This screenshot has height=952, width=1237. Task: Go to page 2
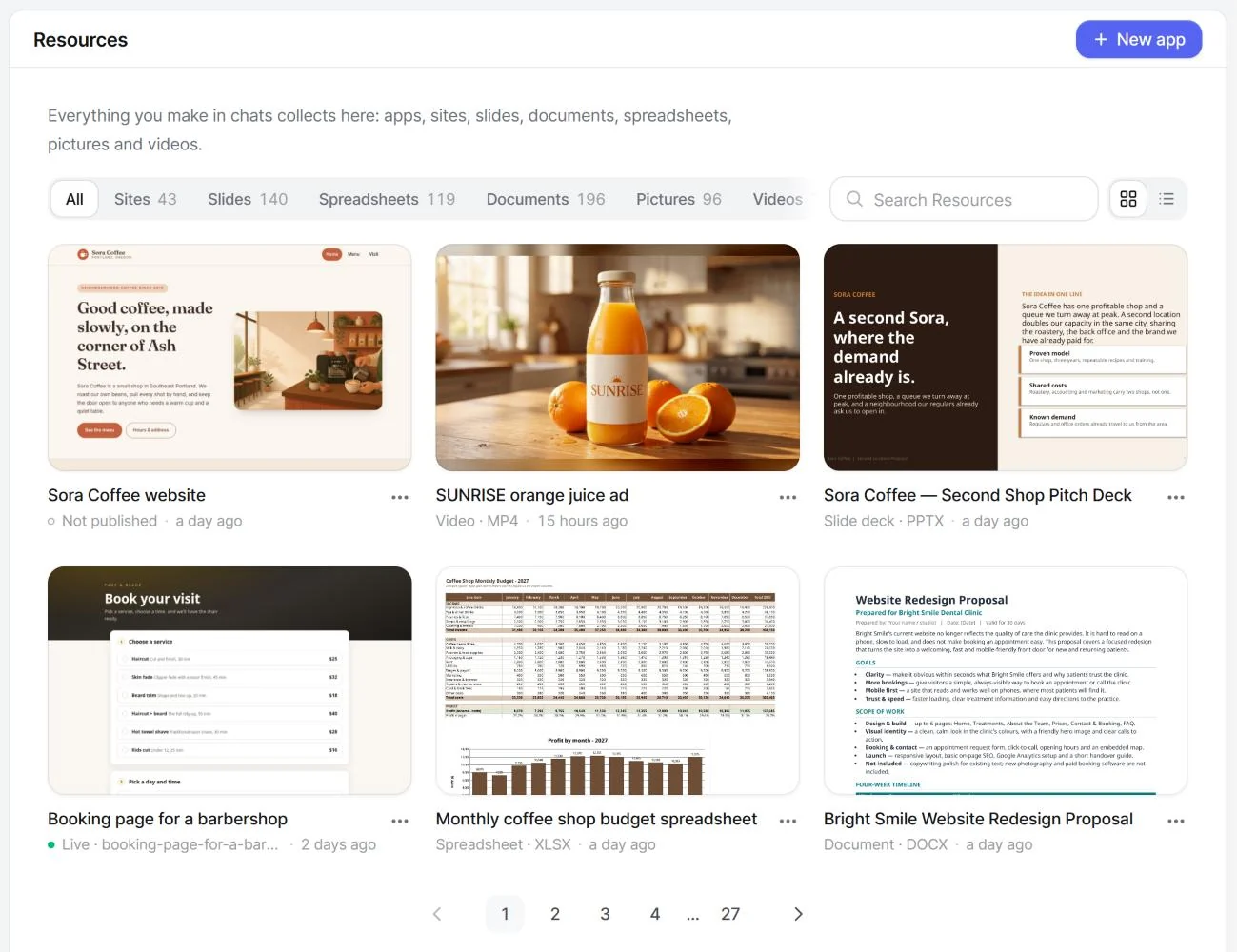[x=555, y=914]
